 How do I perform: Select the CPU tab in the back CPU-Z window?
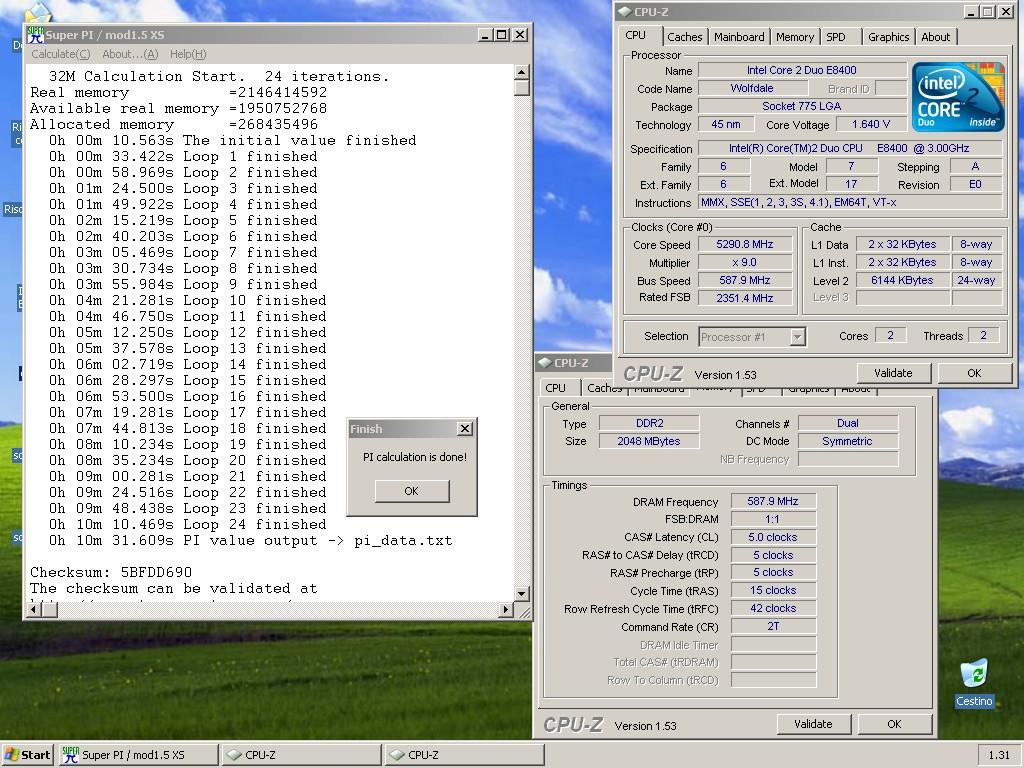coord(556,388)
